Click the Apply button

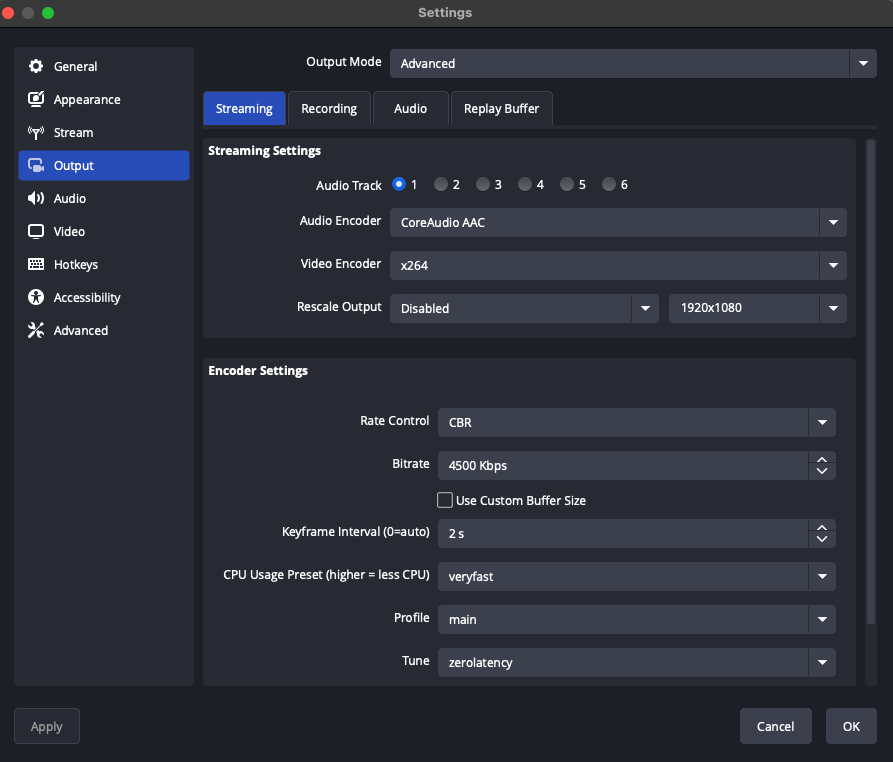tap(46, 726)
